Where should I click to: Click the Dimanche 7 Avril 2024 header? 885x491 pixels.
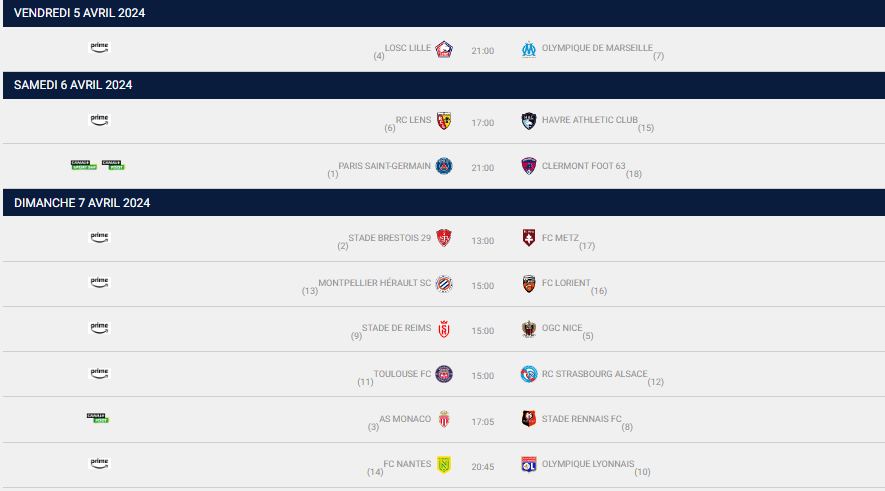(82, 203)
